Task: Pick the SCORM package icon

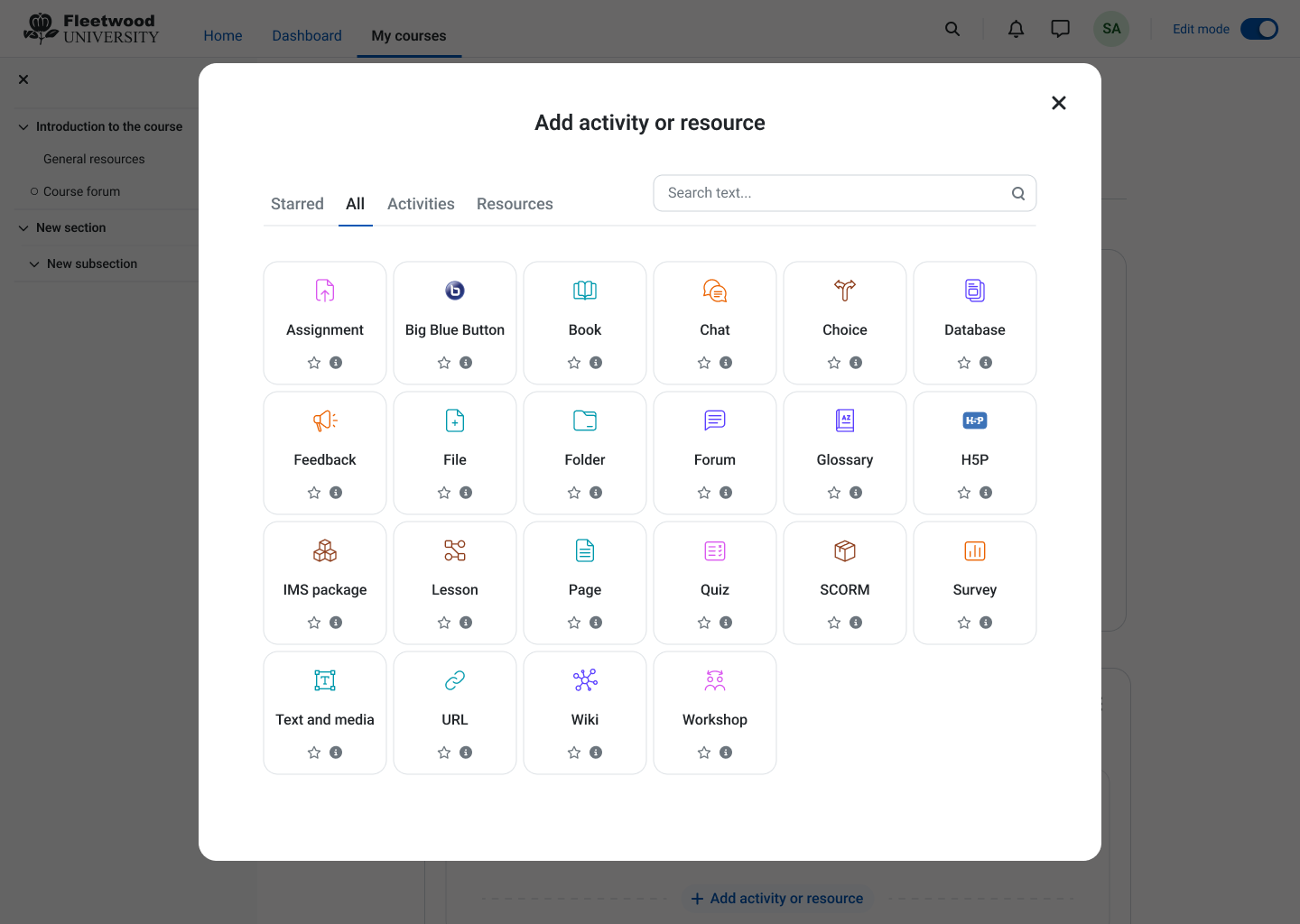Action: point(844,550)
